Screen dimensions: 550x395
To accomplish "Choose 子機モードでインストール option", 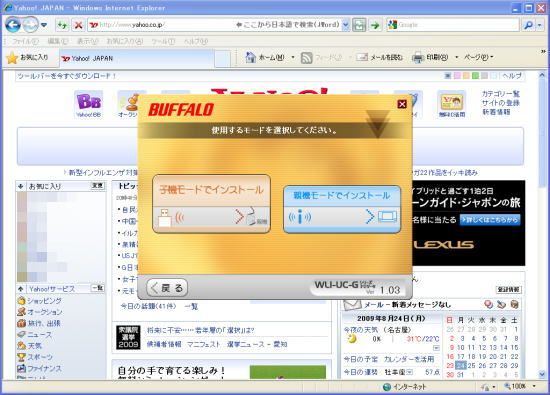I will 212,204.
